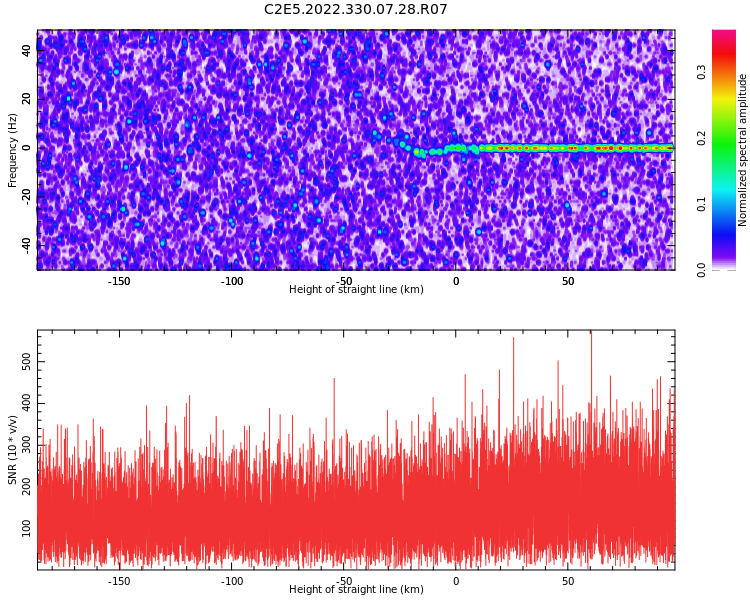Click the 0.0 tick on the colorbar
Viewport: 750px width, 600px height.
click(701, 270)
